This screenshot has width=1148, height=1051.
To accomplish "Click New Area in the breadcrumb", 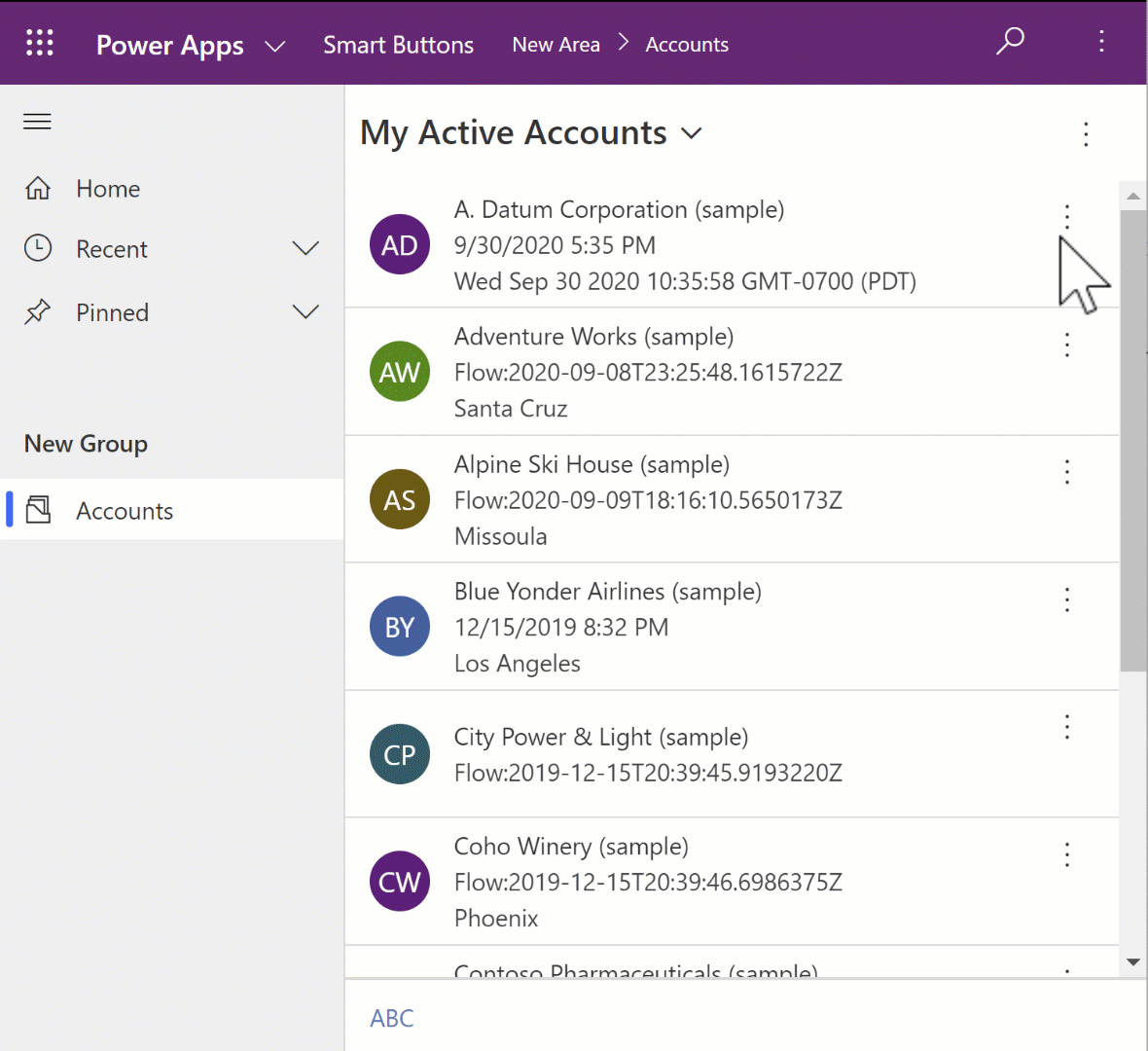I will pyautogui.click(x=556, y=45).
